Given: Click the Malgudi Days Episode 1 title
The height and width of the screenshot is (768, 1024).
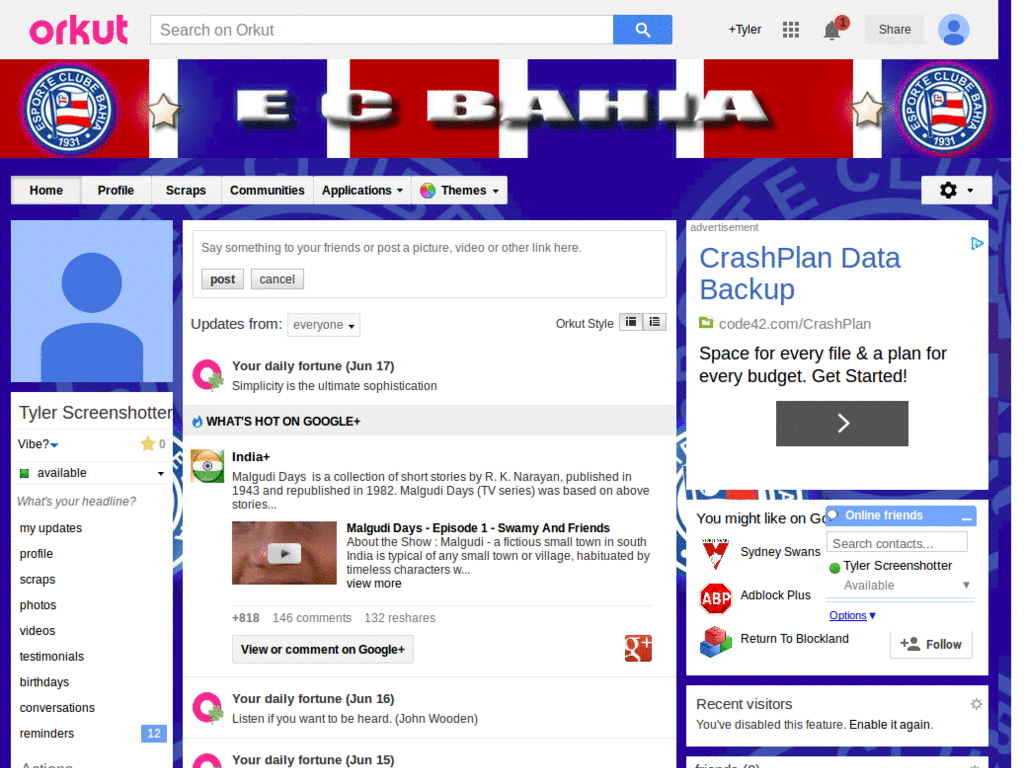Looking at the screenshot, I should [478, 528].
